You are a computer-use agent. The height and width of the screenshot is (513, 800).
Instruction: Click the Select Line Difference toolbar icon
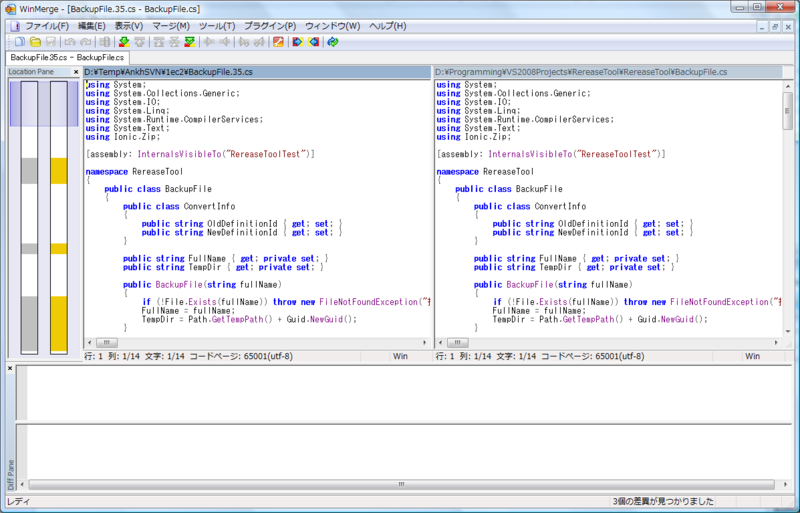tap(105, 42)
